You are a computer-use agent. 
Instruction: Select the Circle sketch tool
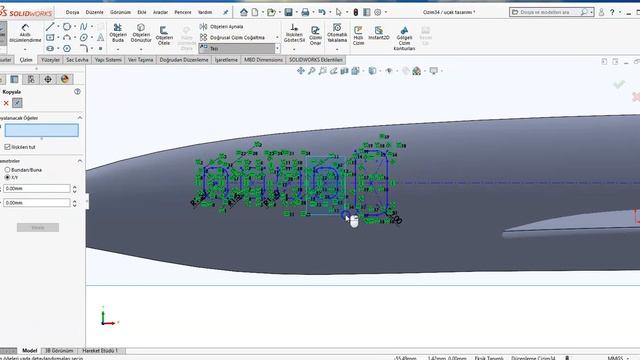(67, 27)
